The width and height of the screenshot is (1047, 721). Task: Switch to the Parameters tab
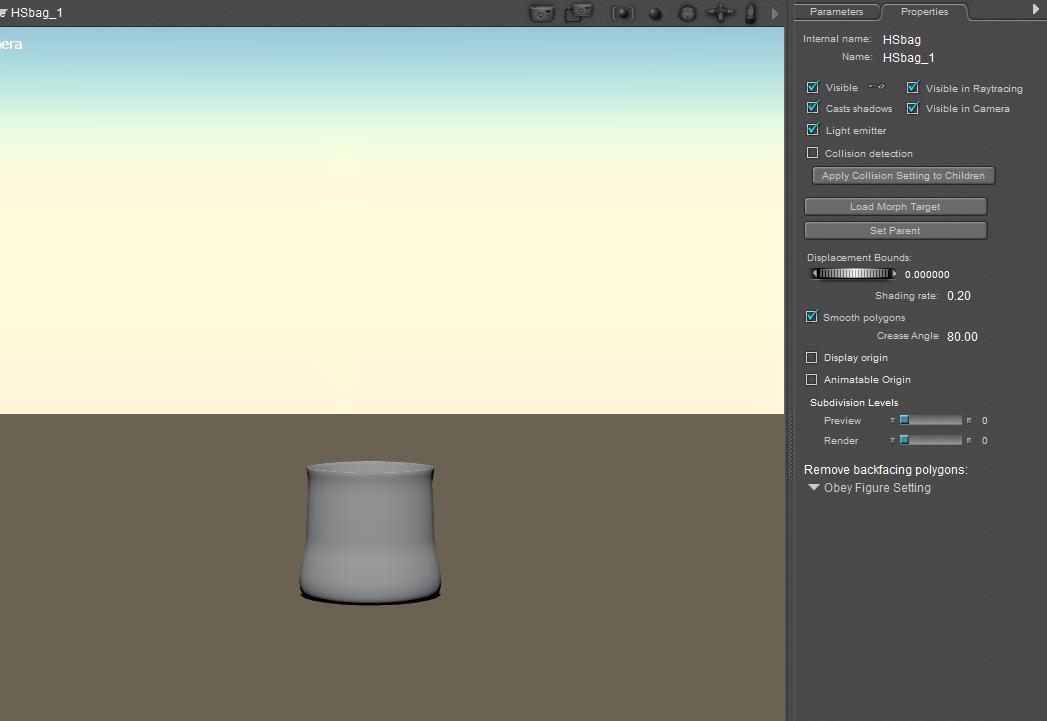(836, 12)
